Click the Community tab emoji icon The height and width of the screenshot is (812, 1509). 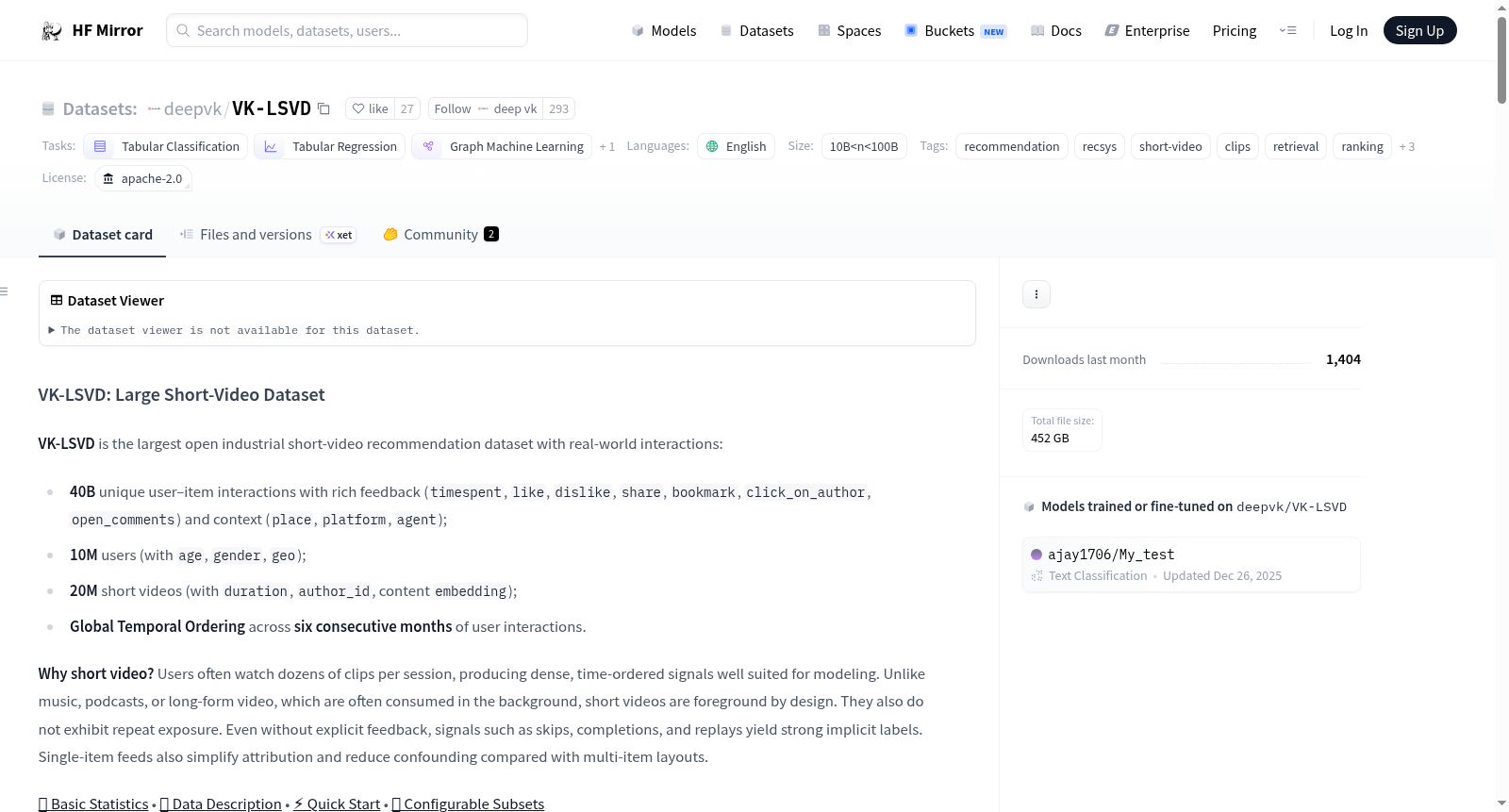coord(390,235)
